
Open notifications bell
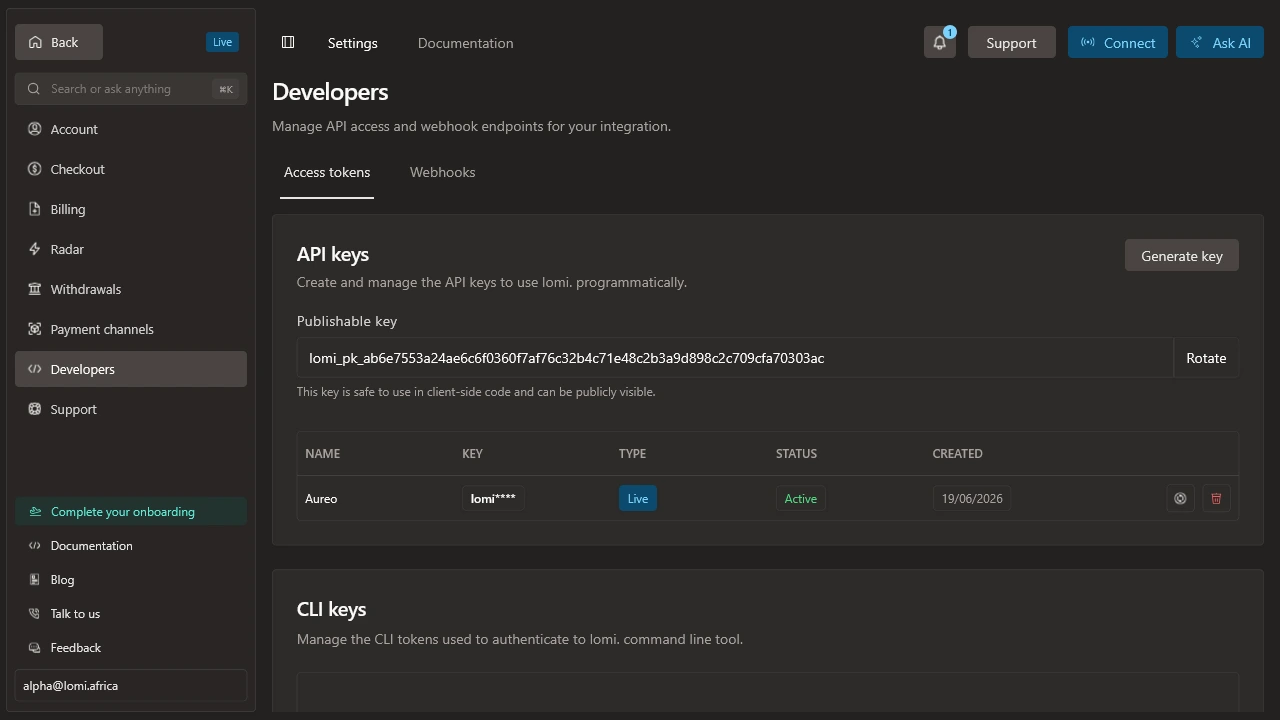(x=940, y=42)
